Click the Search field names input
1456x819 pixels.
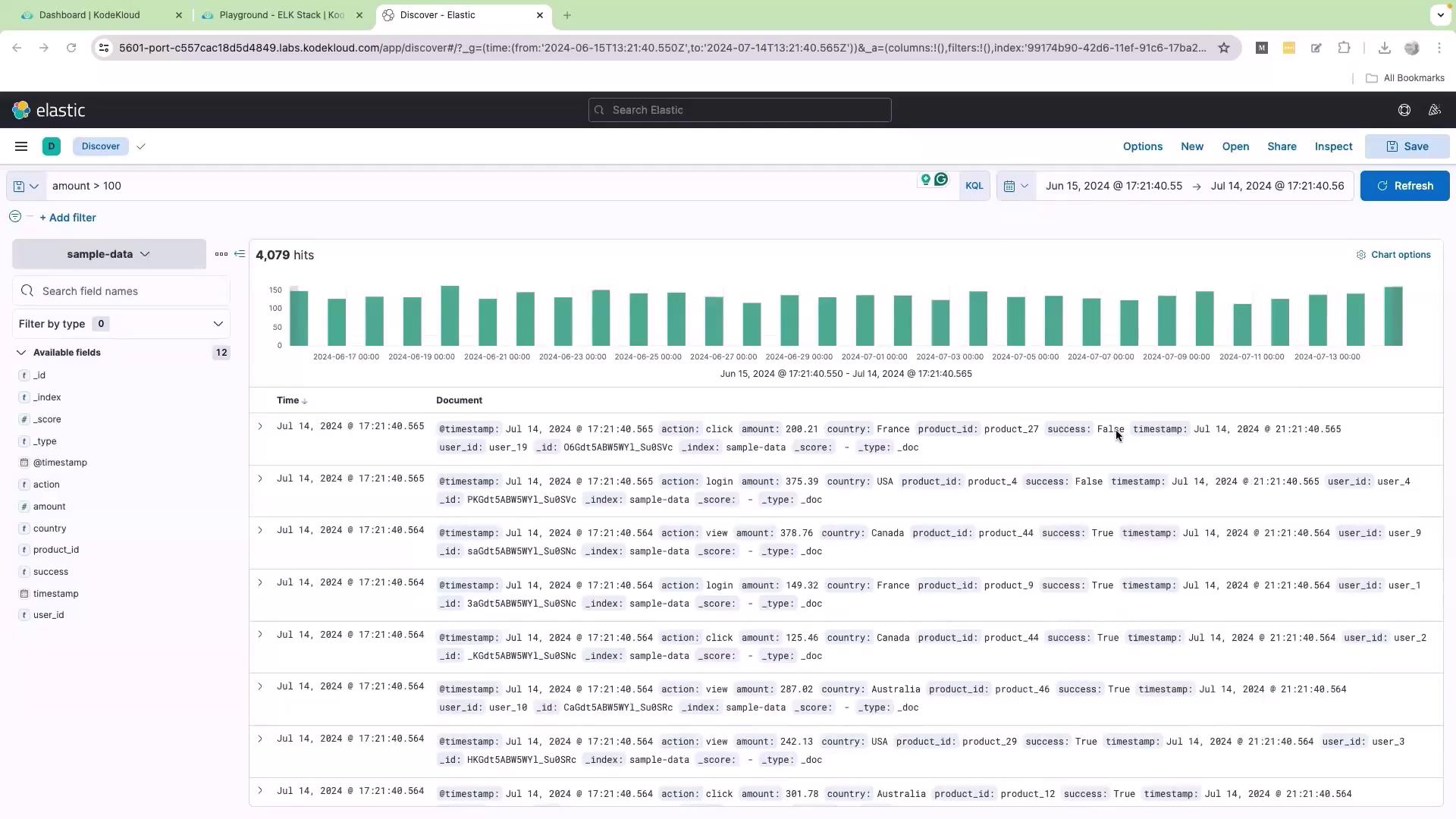tap(129, 291)
